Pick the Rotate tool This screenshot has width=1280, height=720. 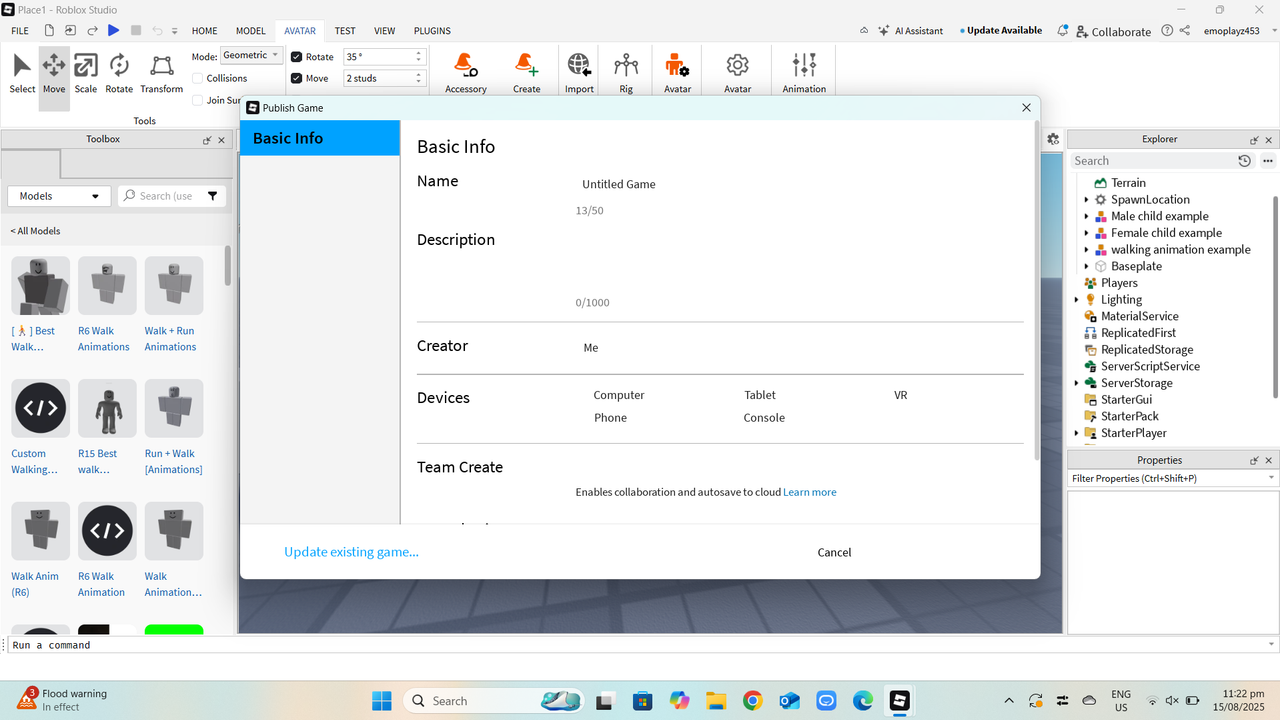[x=119, y=75]
